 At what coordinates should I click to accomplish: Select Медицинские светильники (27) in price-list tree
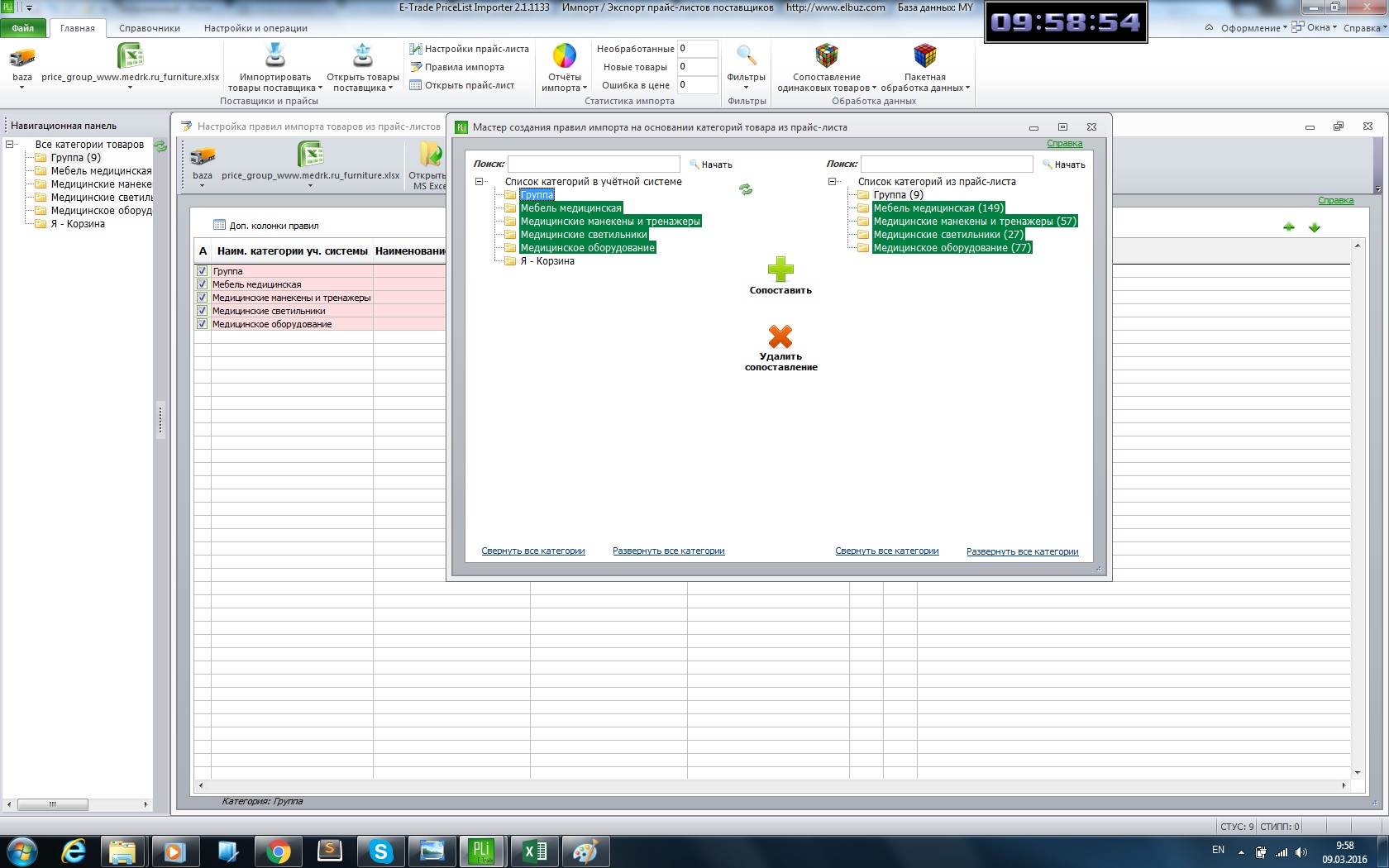coord(948,235)
